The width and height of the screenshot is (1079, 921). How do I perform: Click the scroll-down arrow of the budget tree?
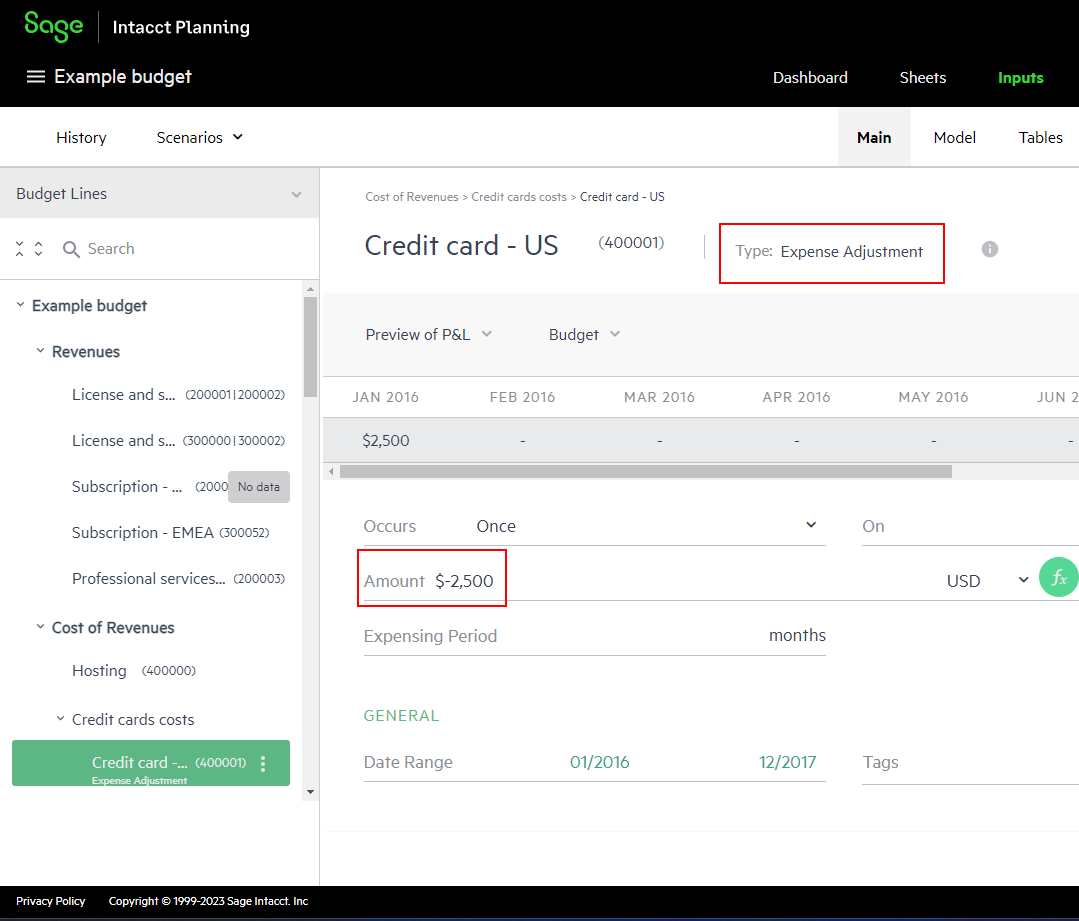point(310,792)
